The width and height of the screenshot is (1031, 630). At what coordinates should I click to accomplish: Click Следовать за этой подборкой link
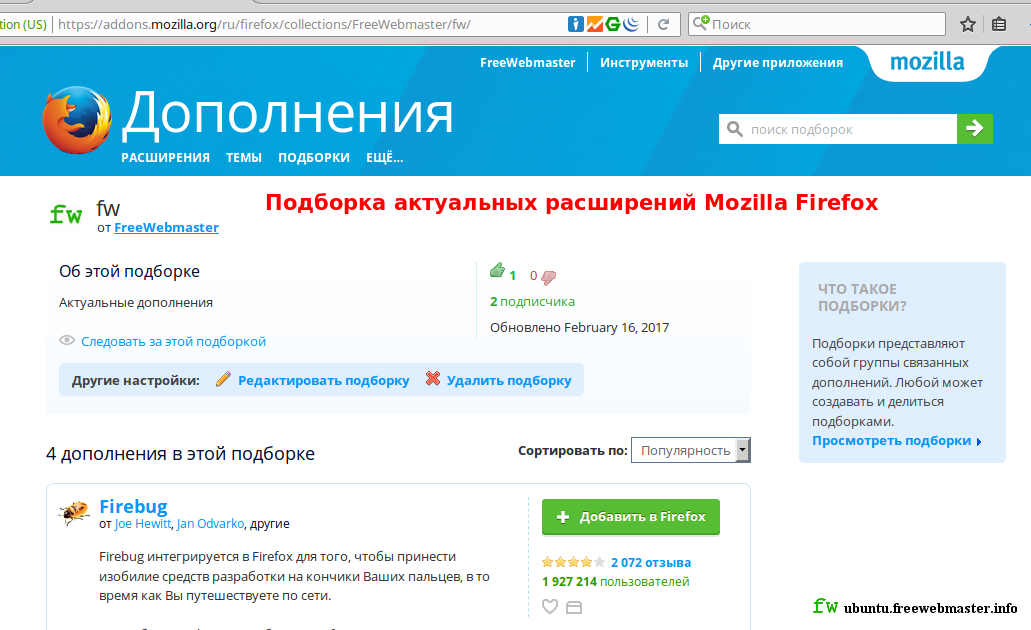pyautogui.click(x=174, y=341)
